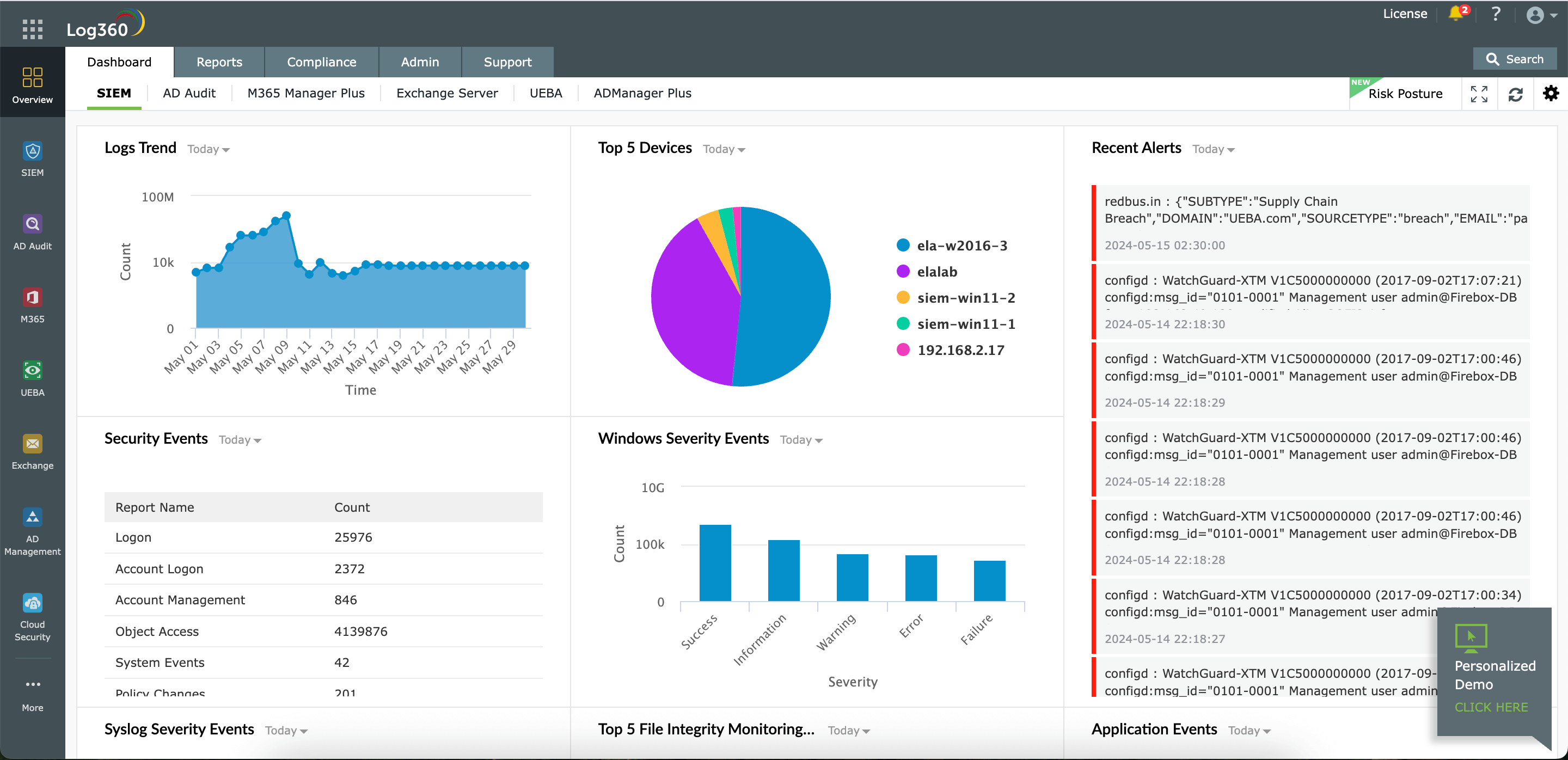The height and width of the screenshot is (760, 1568).
Task: Click the Personalized Demo monitor icon
Action: 1470,638
